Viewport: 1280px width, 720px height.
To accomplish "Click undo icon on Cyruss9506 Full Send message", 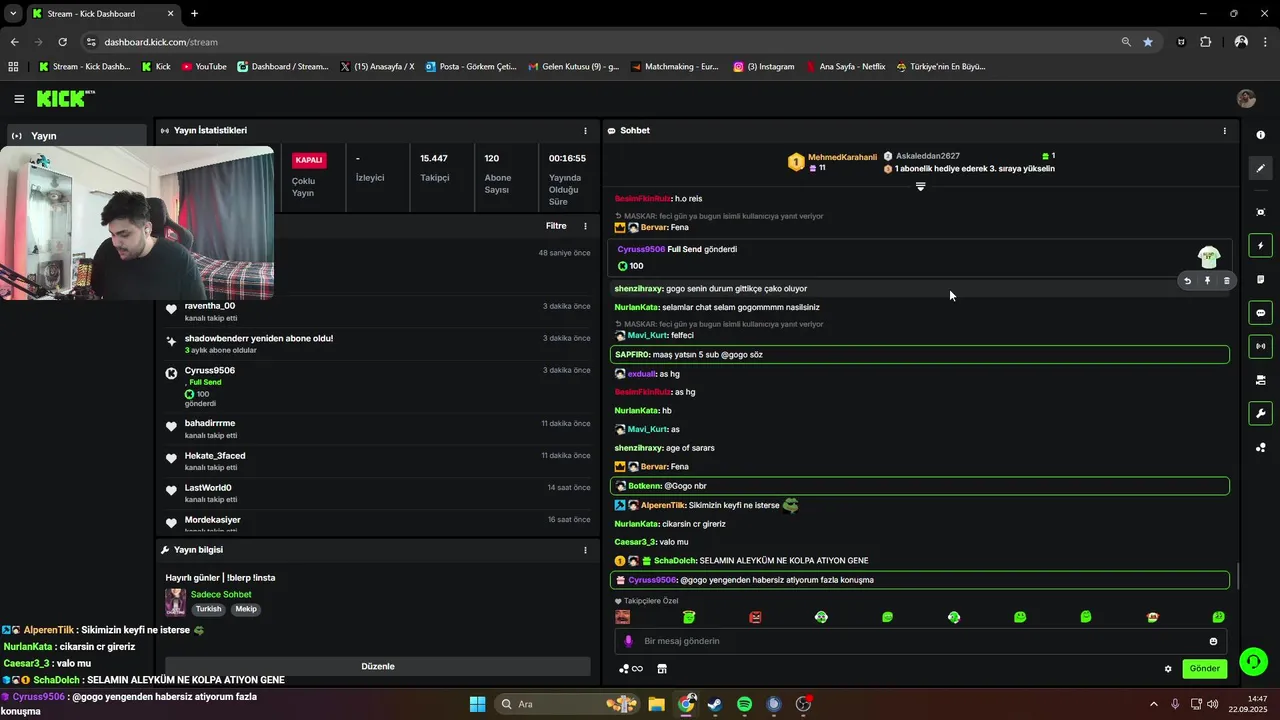I will pos(1187,281).
